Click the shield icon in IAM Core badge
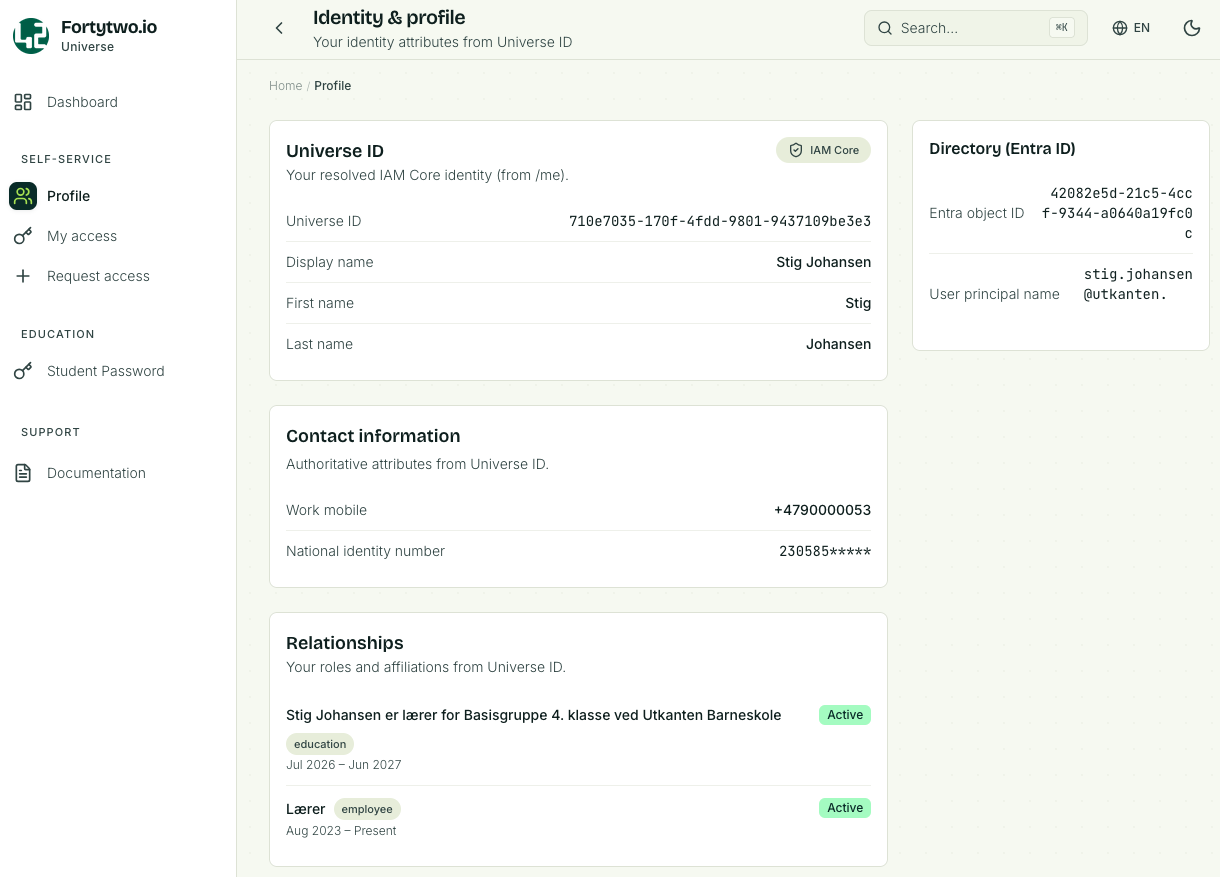Image resolution: width=1220 pixels, height=877 pixels. pos(796,150)
